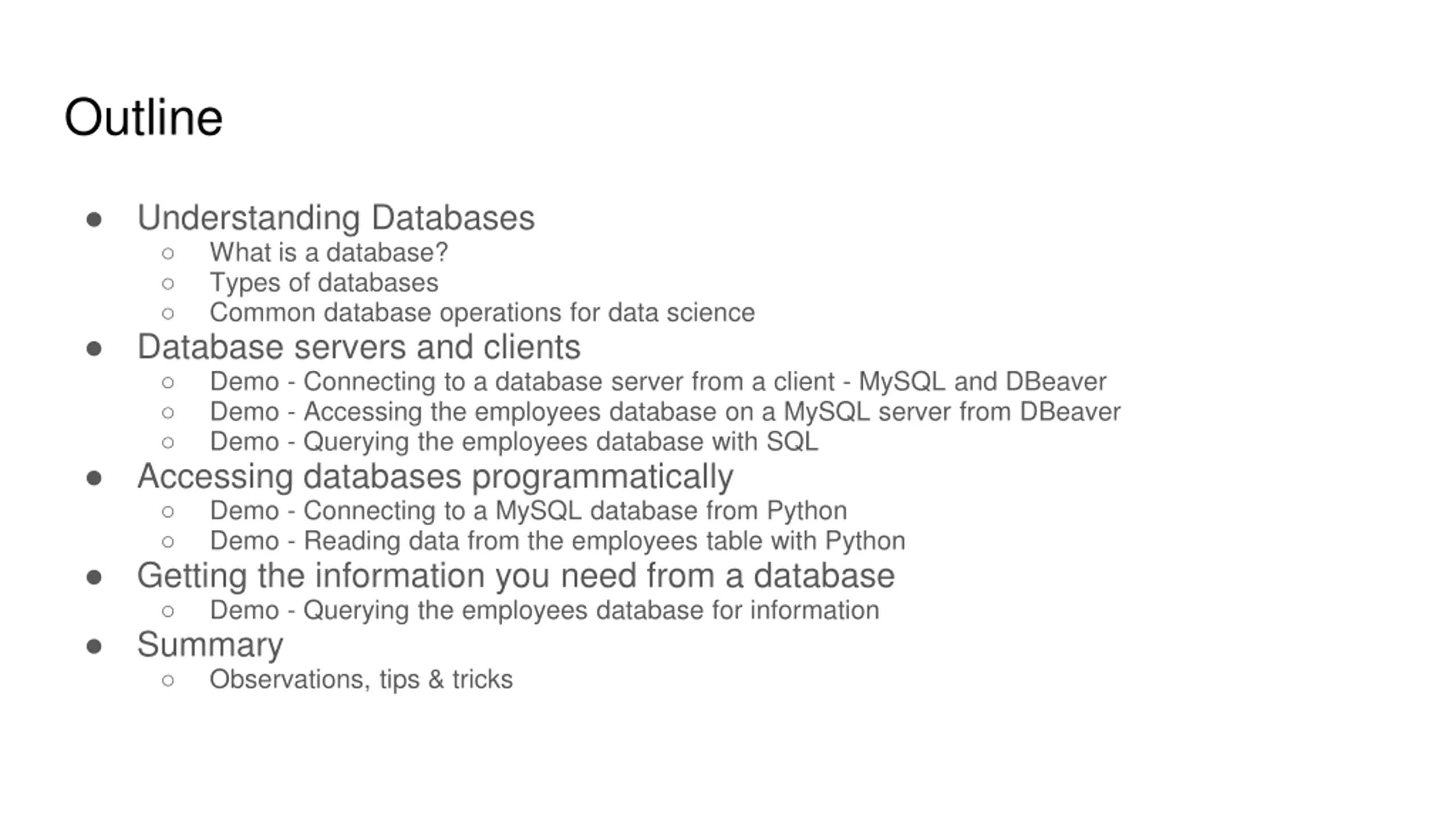Image resolution: width=1456 pixels, height=819 pixels.
Task: Click 'Connecting to a MySQL database from Python'
Action: (x=528, y=511)
